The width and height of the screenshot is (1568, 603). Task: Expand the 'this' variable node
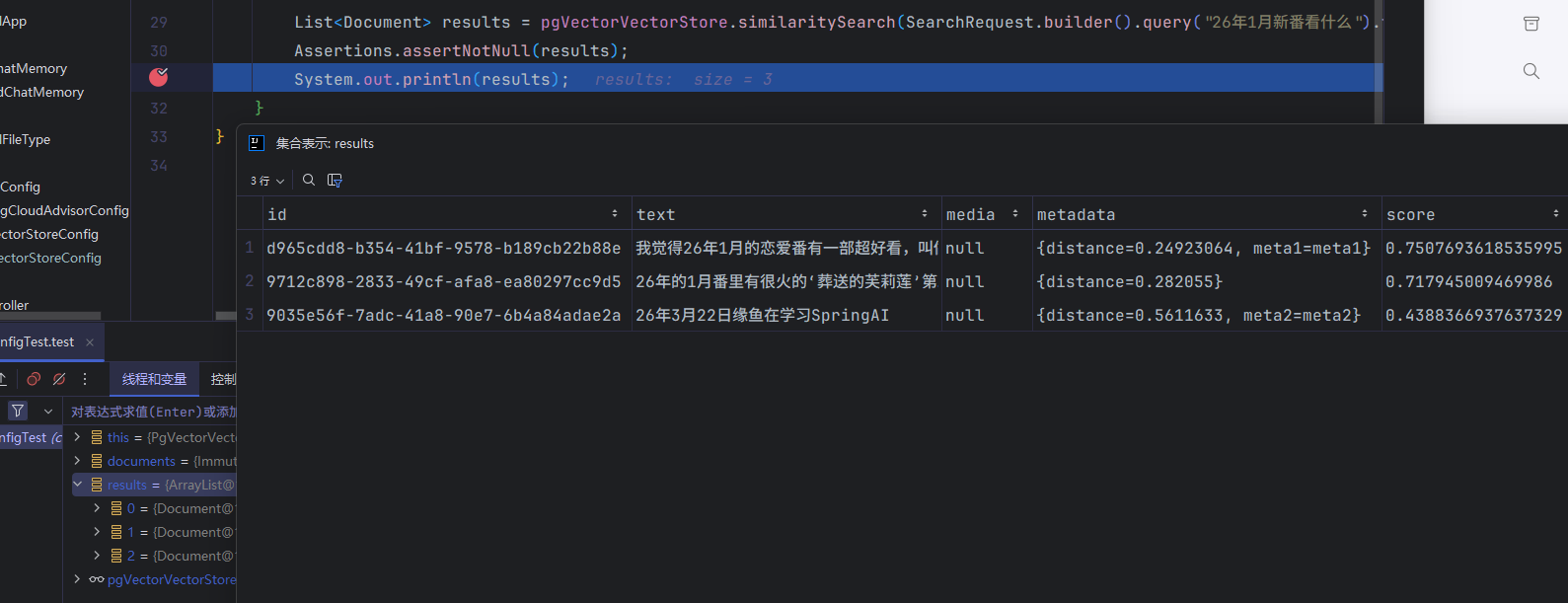[x=77, y=437]
